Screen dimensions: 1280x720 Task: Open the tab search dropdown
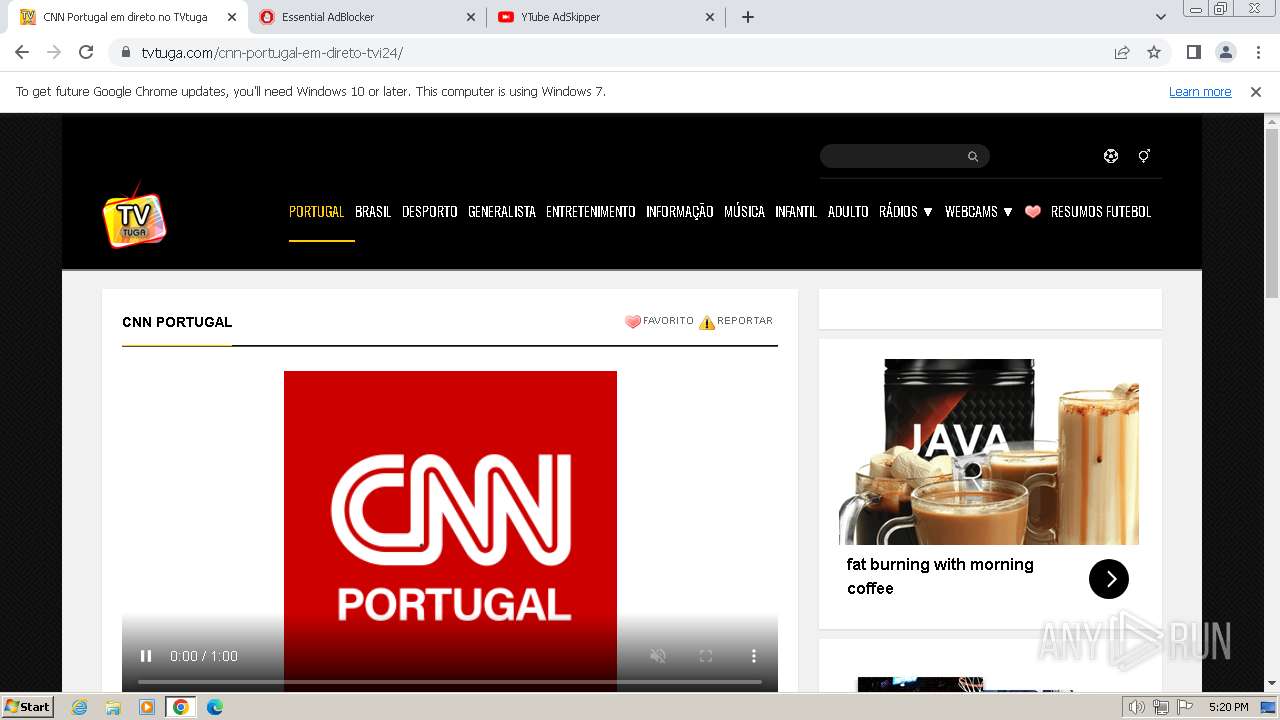(x=1161, y=17)
